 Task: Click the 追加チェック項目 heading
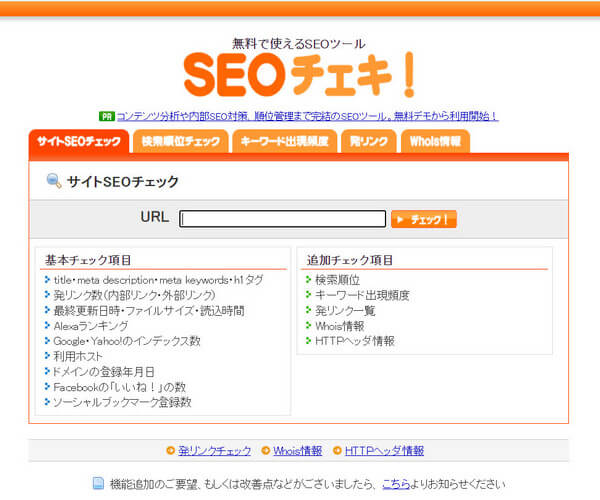pos(350,260)
